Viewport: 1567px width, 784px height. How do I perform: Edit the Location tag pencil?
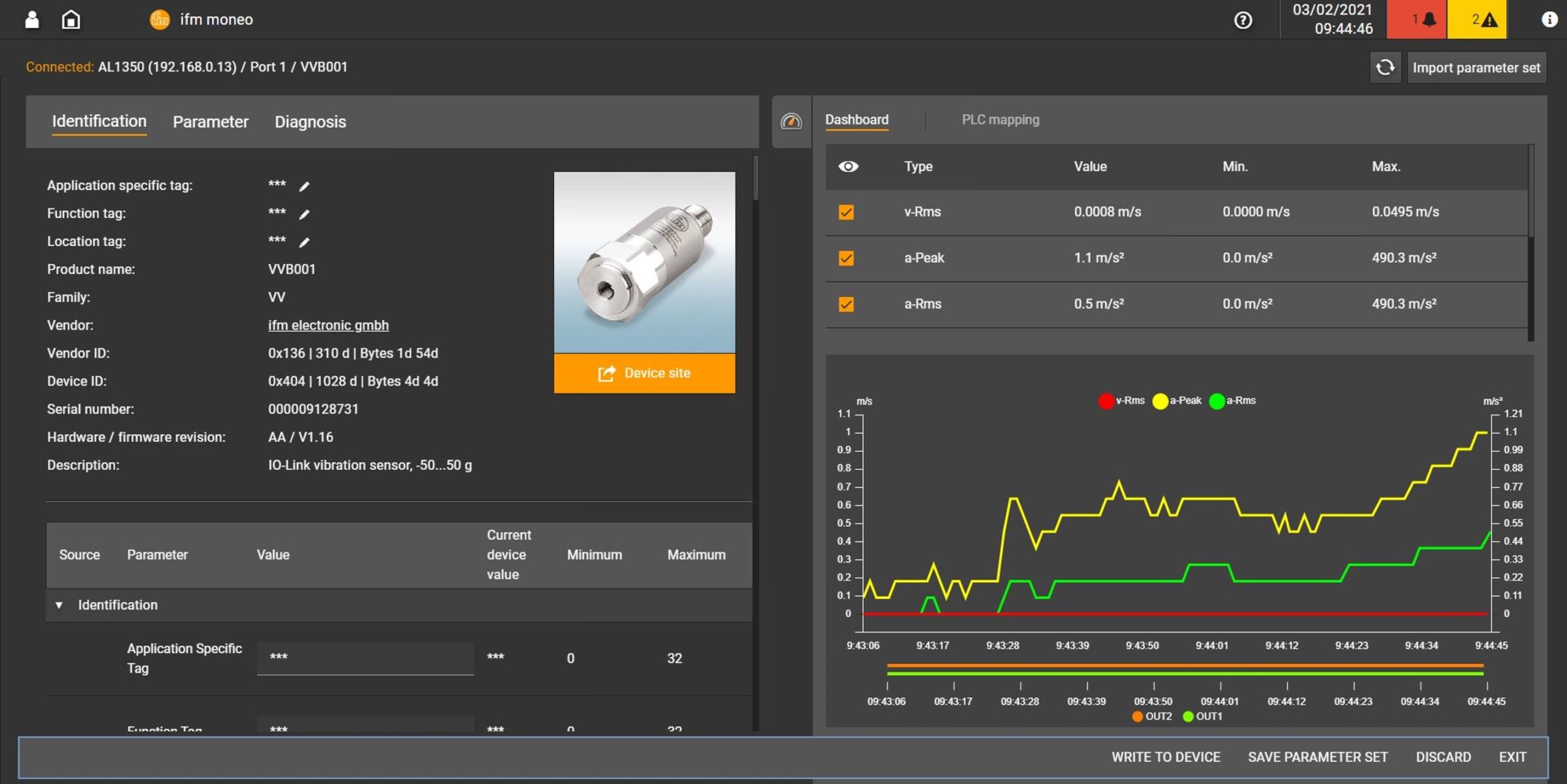coord(304,242)
